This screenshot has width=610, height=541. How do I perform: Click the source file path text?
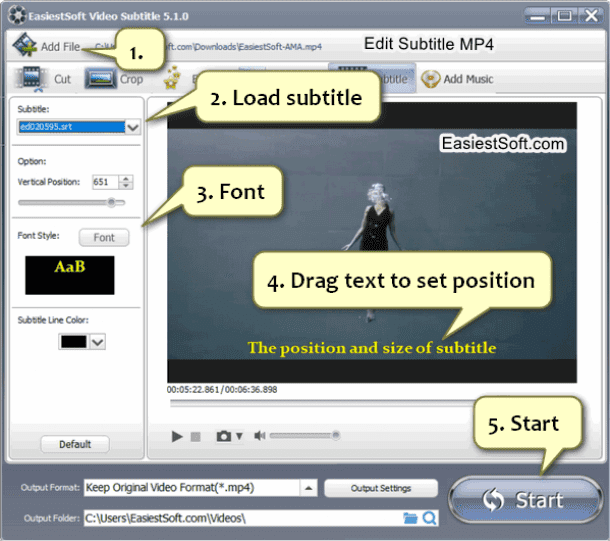click(x=244, y=47)
